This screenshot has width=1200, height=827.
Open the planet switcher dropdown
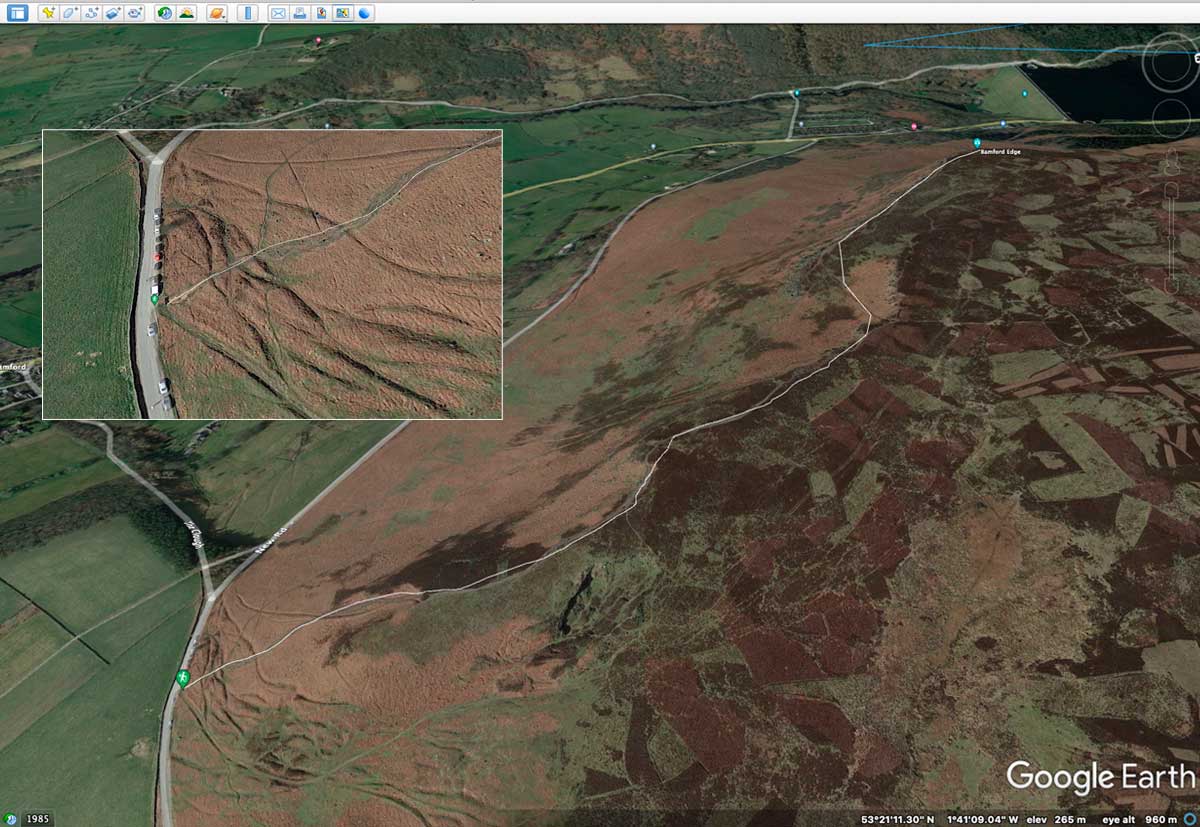217,13
